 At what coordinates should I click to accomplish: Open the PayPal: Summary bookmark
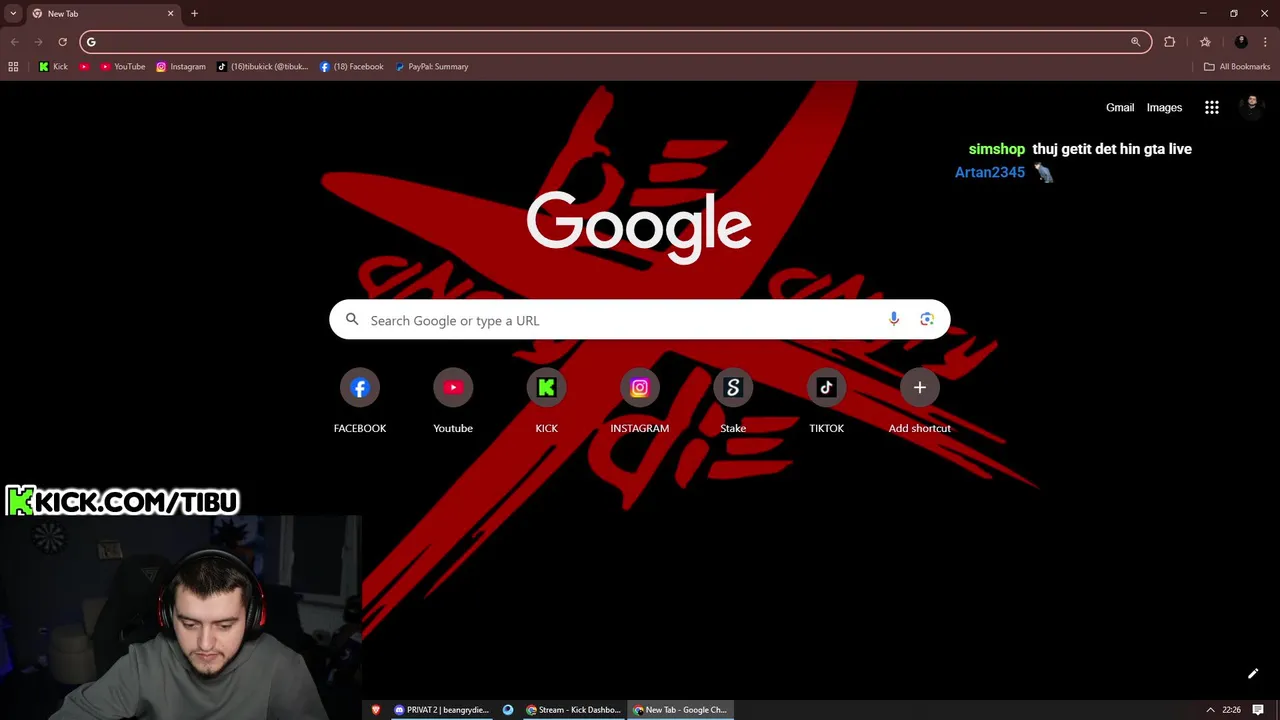click(x=431, y=67)
